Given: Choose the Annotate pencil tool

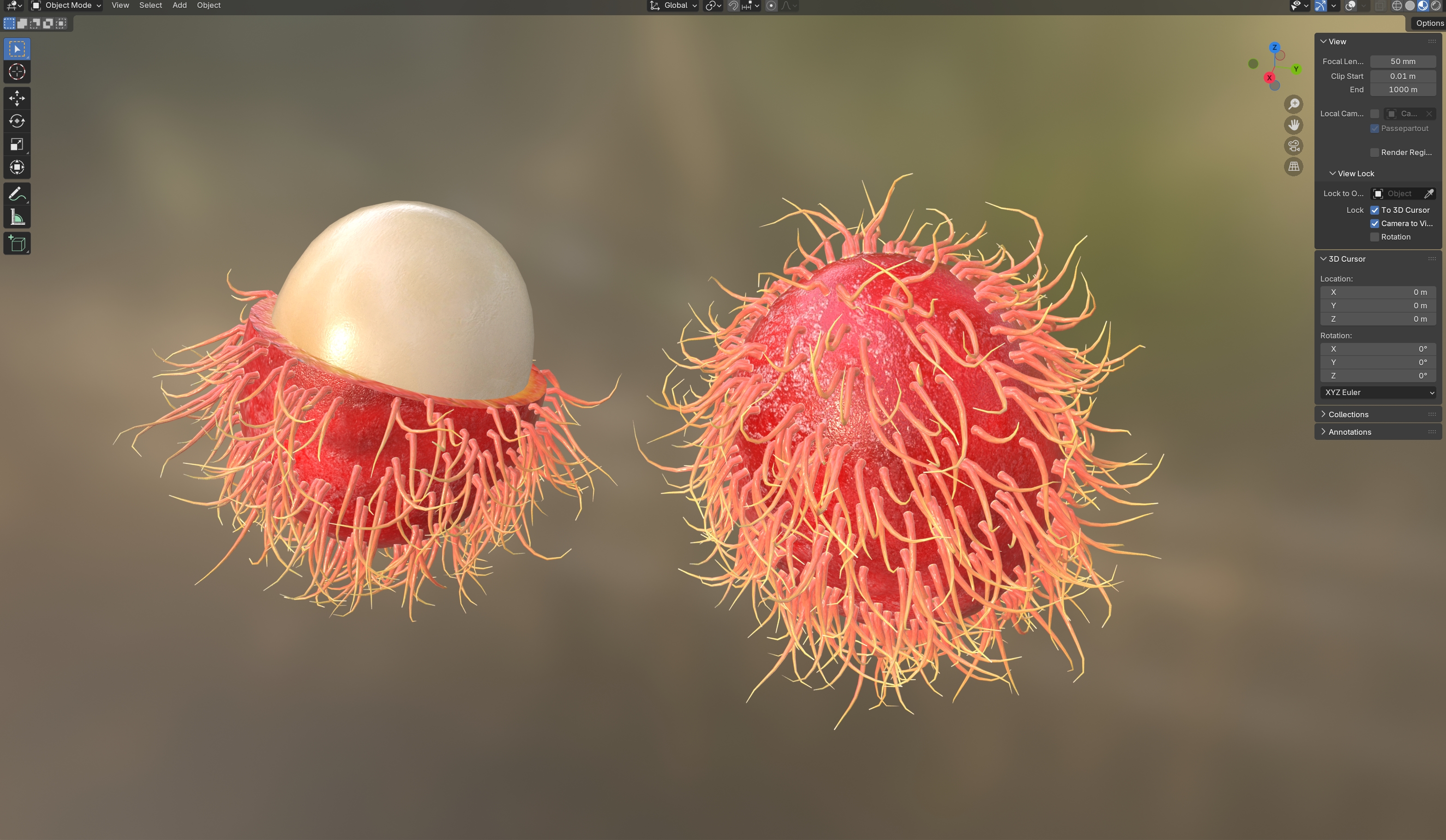Looking at the screenshot, I should point(17,194).
